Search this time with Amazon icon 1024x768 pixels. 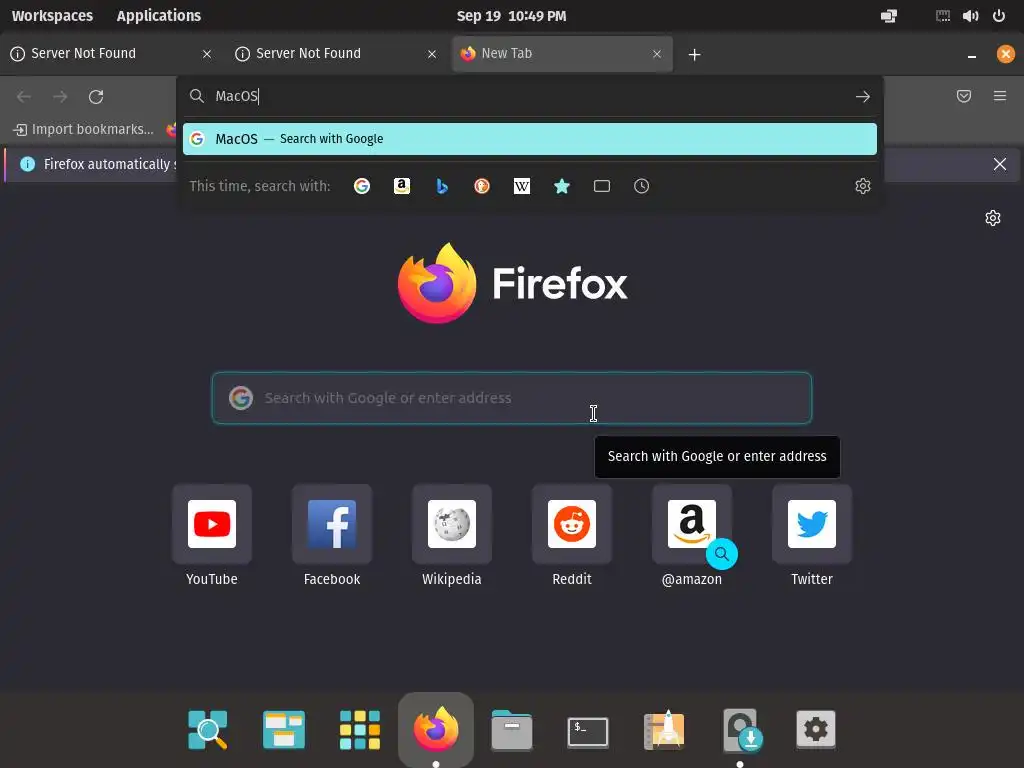[x=402, y=186]
